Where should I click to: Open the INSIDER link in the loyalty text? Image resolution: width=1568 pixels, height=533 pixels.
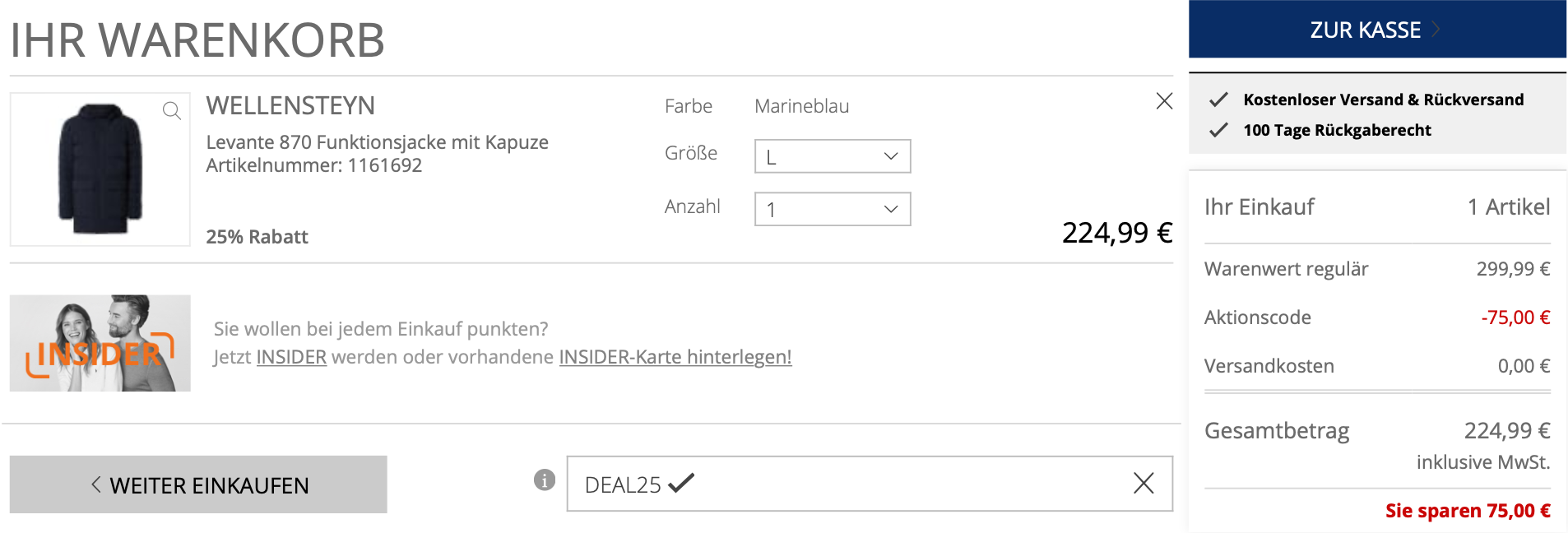[291, 357]
